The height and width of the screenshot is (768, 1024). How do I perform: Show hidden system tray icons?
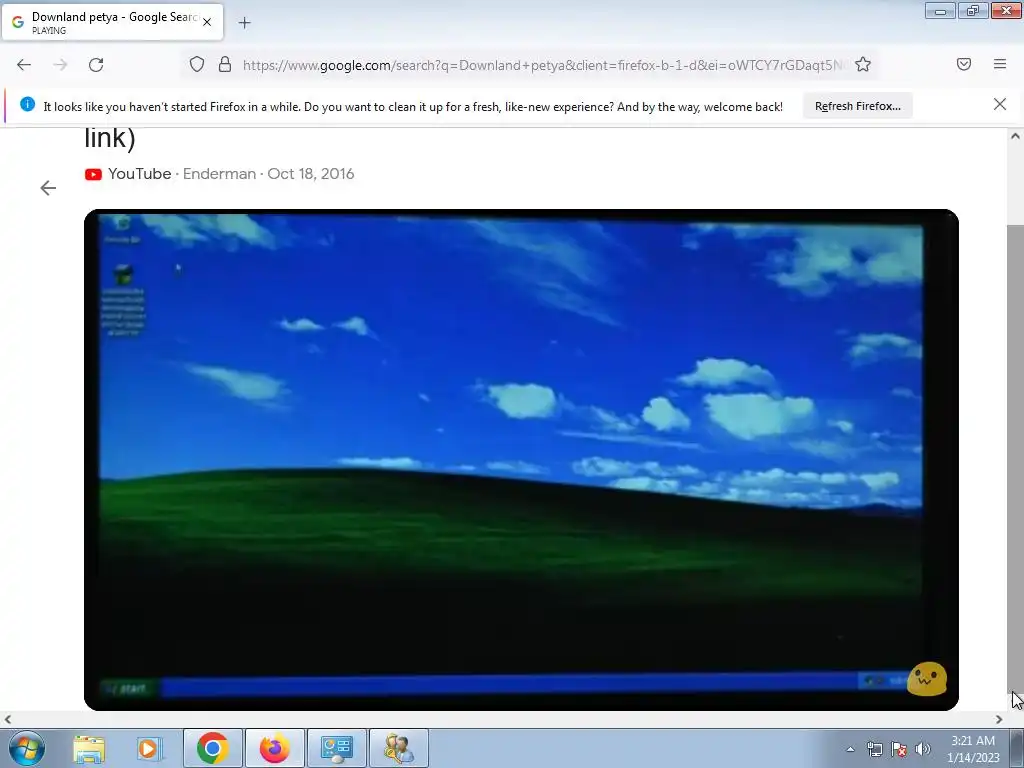(850, 749)
